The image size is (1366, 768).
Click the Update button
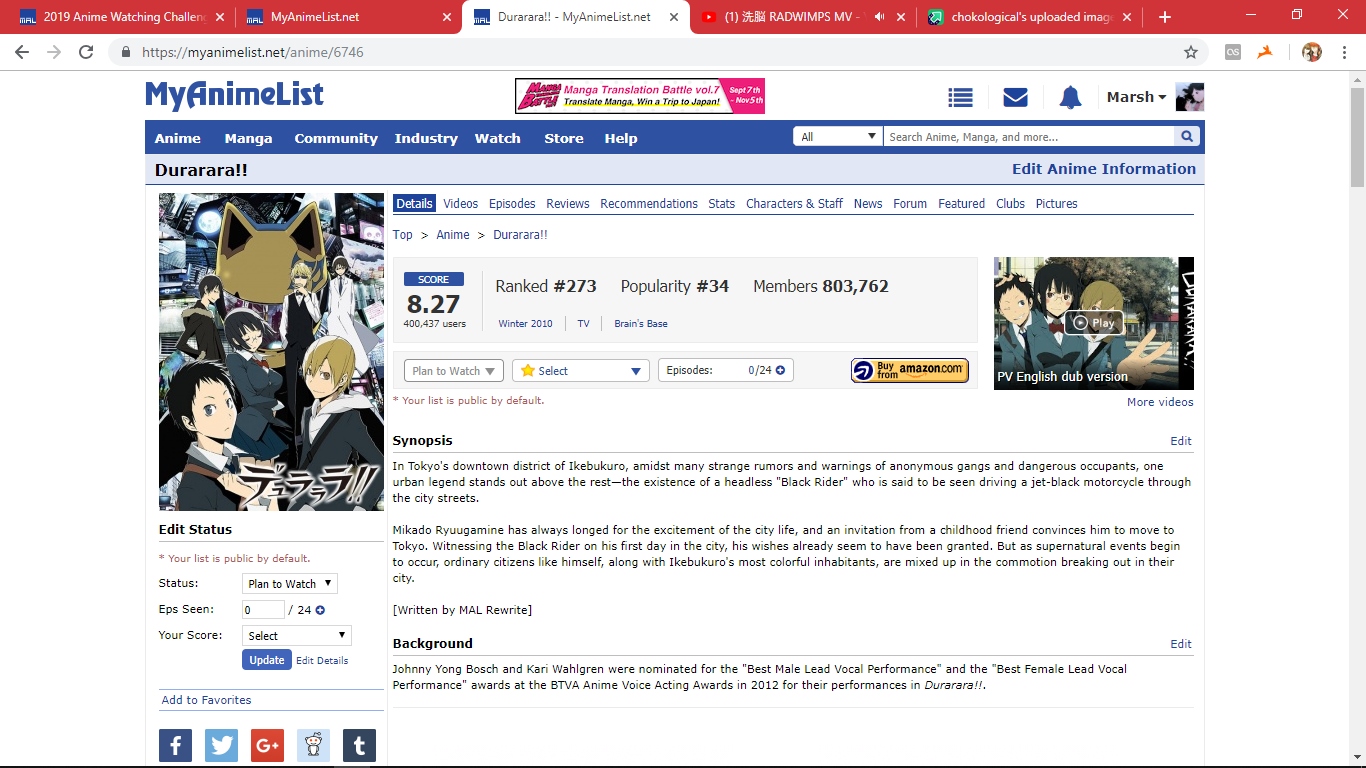[267, 660]
